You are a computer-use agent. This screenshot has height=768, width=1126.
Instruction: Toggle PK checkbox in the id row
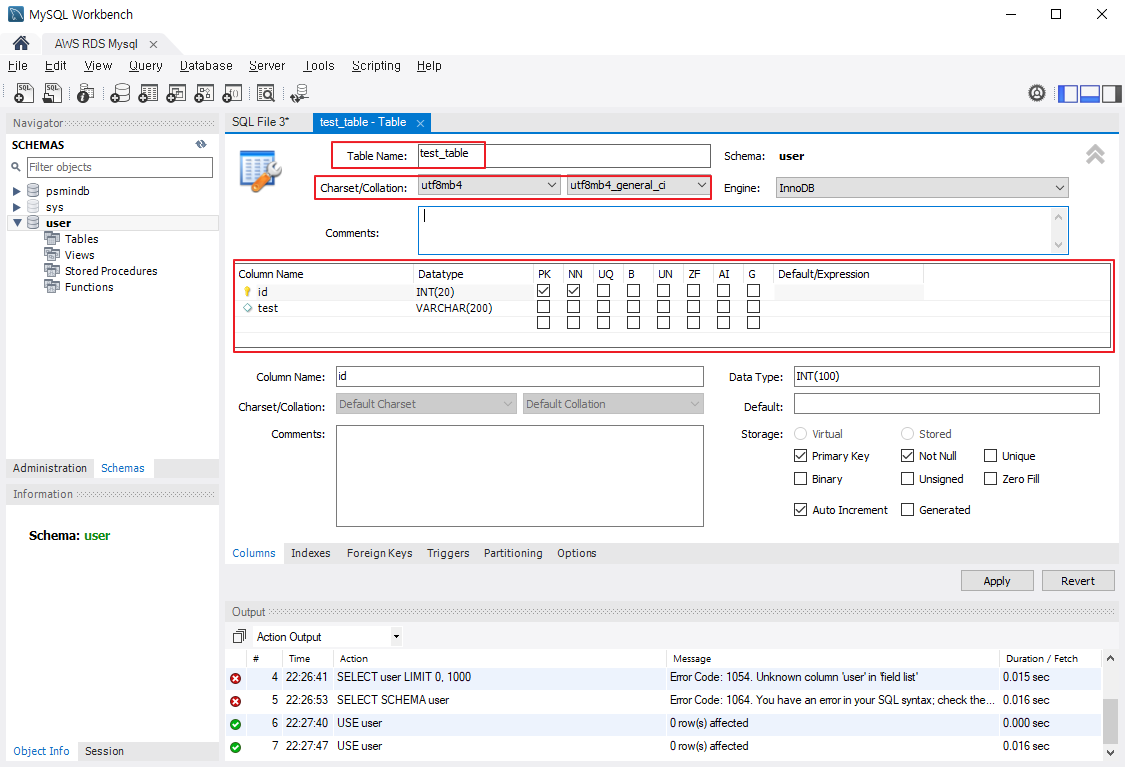[544, 291]
